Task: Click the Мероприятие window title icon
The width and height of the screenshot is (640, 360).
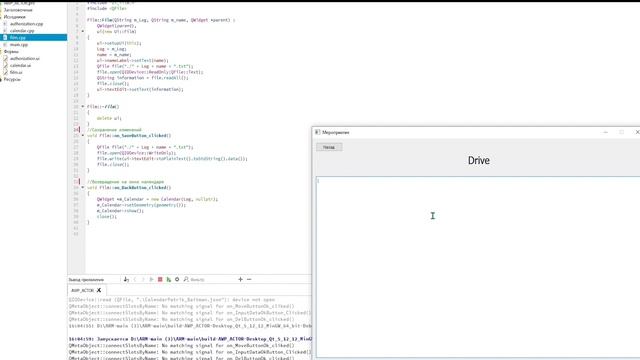Action: 317,132
